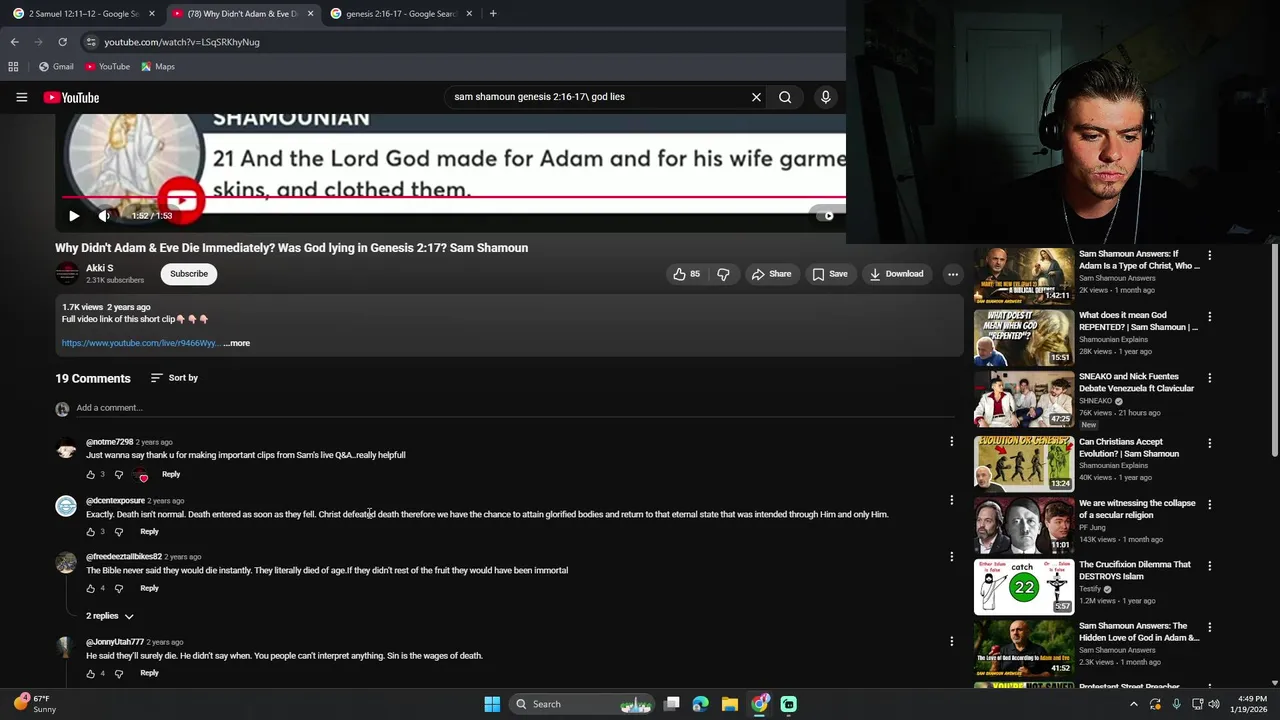Open a new browser tab
Viewport: 1280px width, 720px height.
[x=492, y=14]
